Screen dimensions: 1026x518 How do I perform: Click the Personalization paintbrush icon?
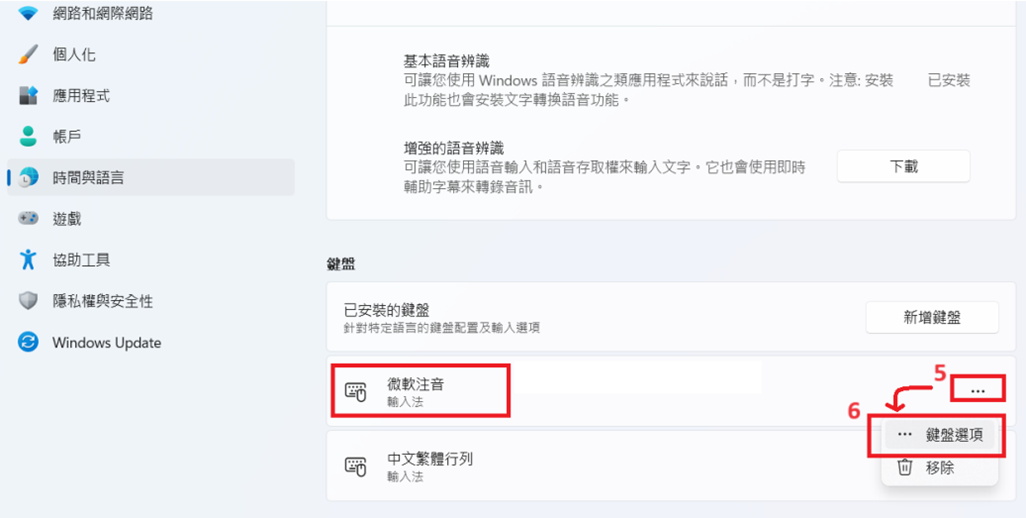(28, 55)
